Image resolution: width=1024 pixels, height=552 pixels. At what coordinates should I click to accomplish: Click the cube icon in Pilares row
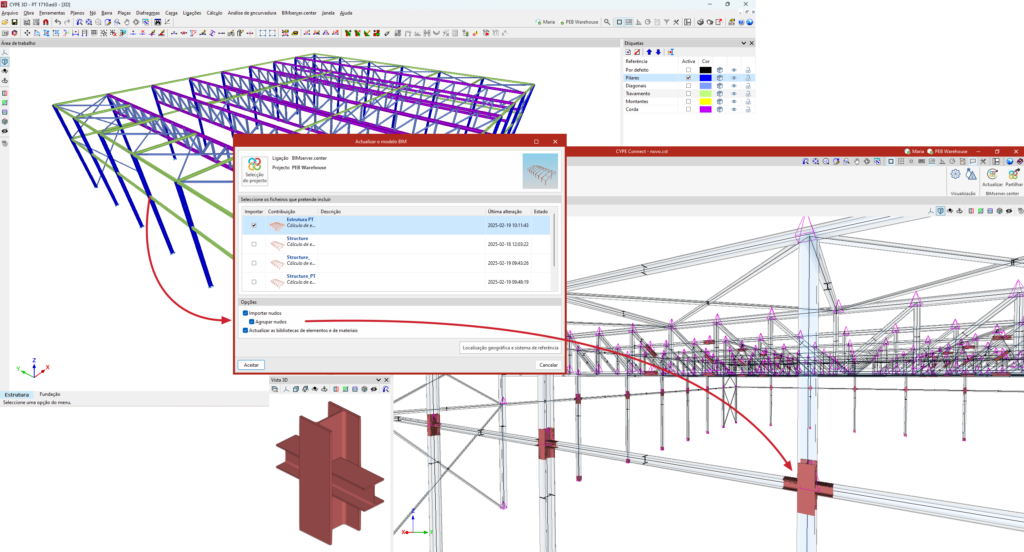coord(720,78)
